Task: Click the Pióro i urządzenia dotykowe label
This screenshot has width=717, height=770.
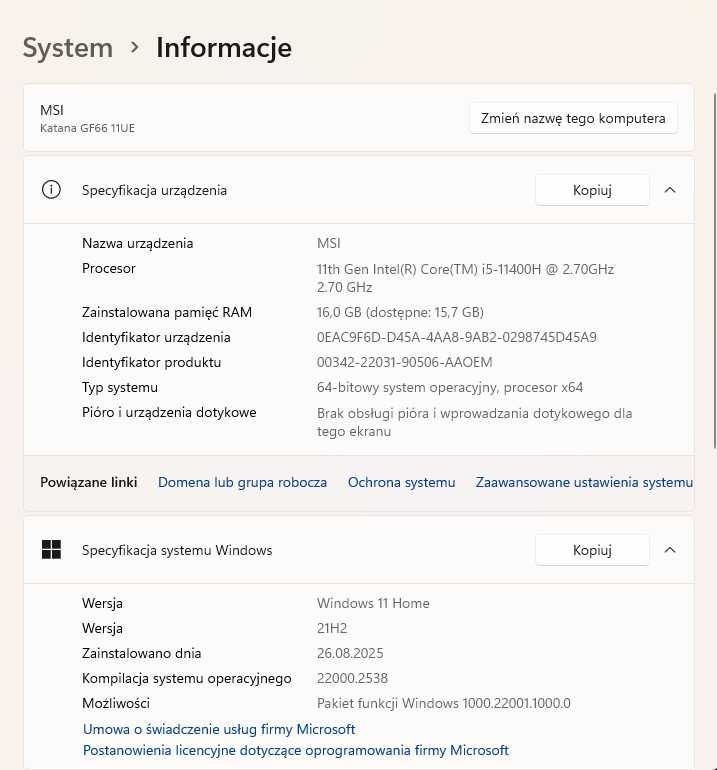Action: [x=169, y=412]
